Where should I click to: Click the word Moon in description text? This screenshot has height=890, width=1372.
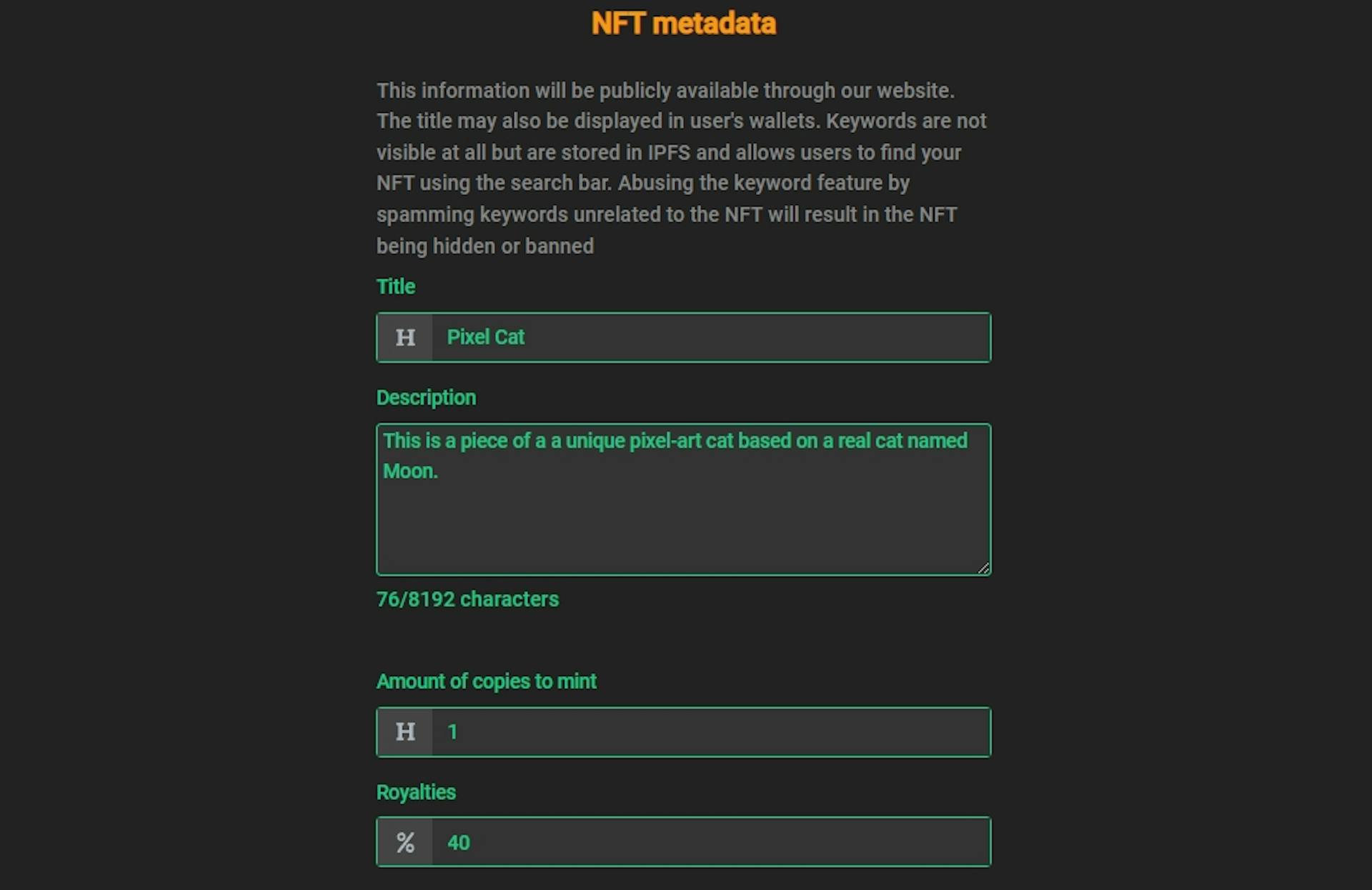[408, 471]
